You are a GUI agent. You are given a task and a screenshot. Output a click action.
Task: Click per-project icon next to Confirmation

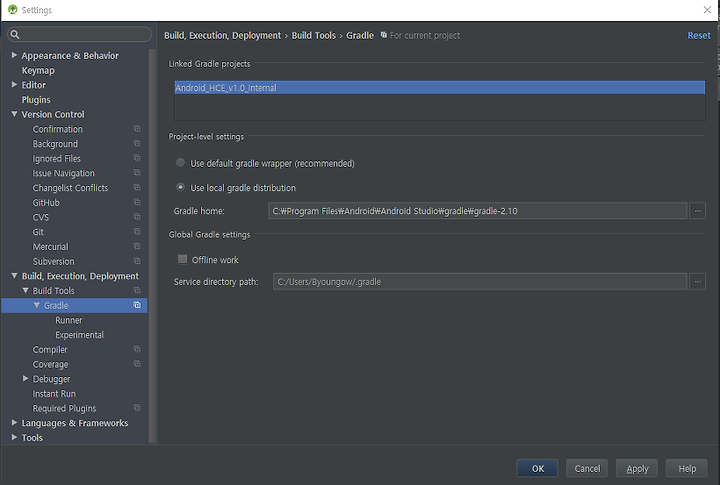[137, 129]
